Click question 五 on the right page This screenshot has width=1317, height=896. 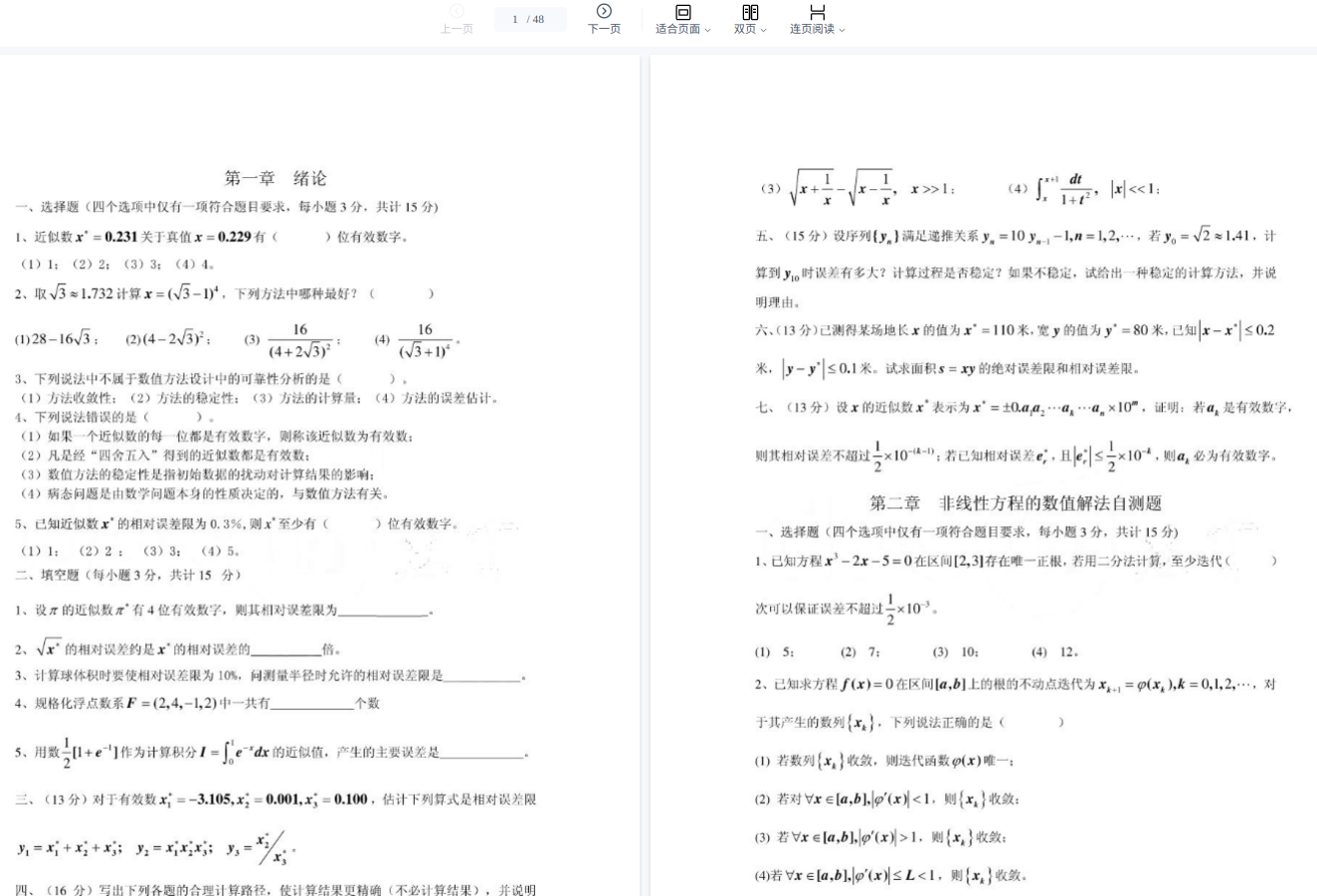tap(1015, 237)
